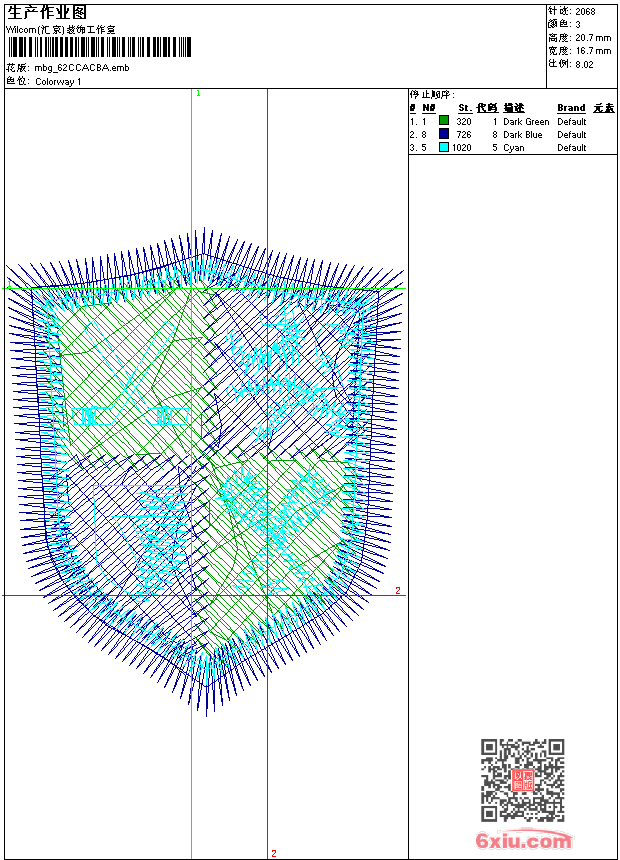Click Default brand in Dark Green row

click(572, 122)
